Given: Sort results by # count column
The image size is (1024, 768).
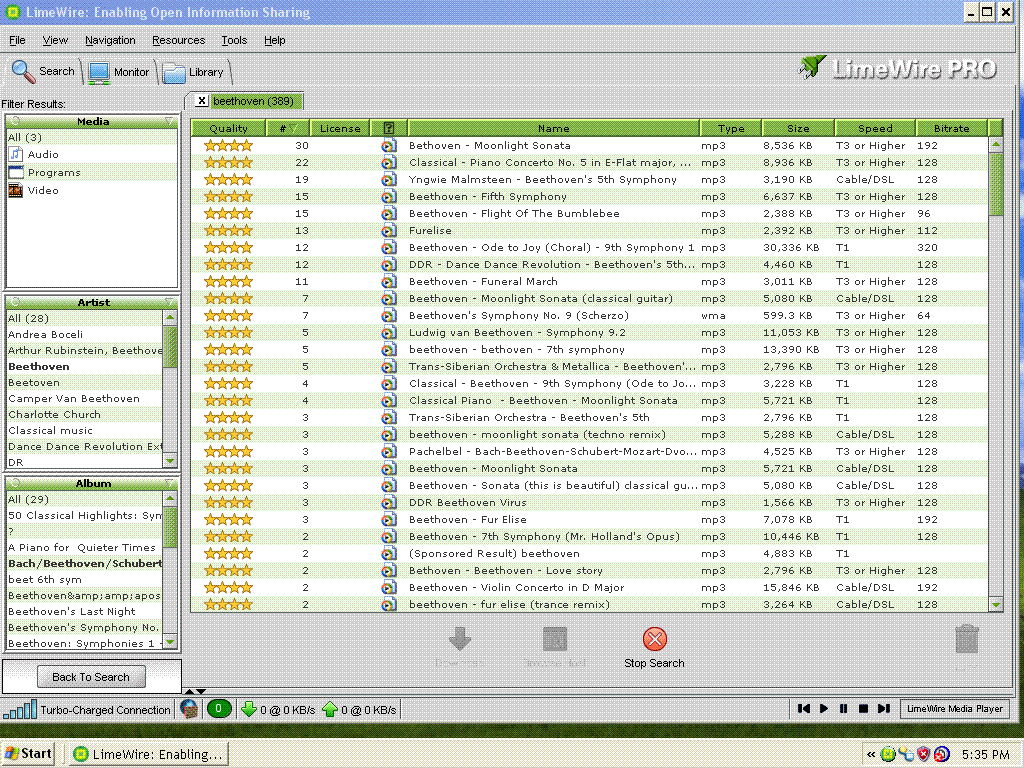Looking at the screenshot, I should (288, 128).
